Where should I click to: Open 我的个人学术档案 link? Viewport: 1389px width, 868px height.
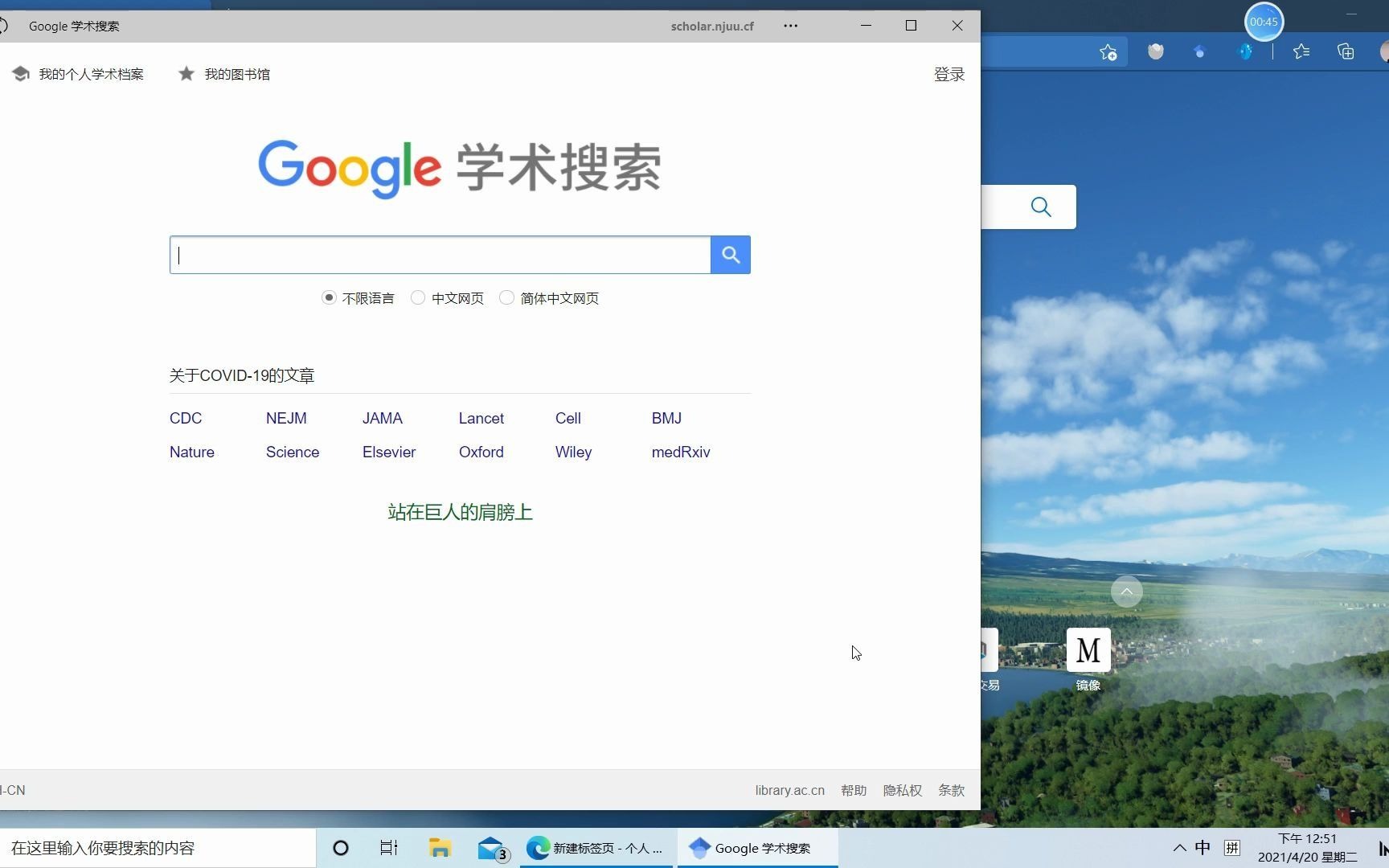[x=91, y=74]
